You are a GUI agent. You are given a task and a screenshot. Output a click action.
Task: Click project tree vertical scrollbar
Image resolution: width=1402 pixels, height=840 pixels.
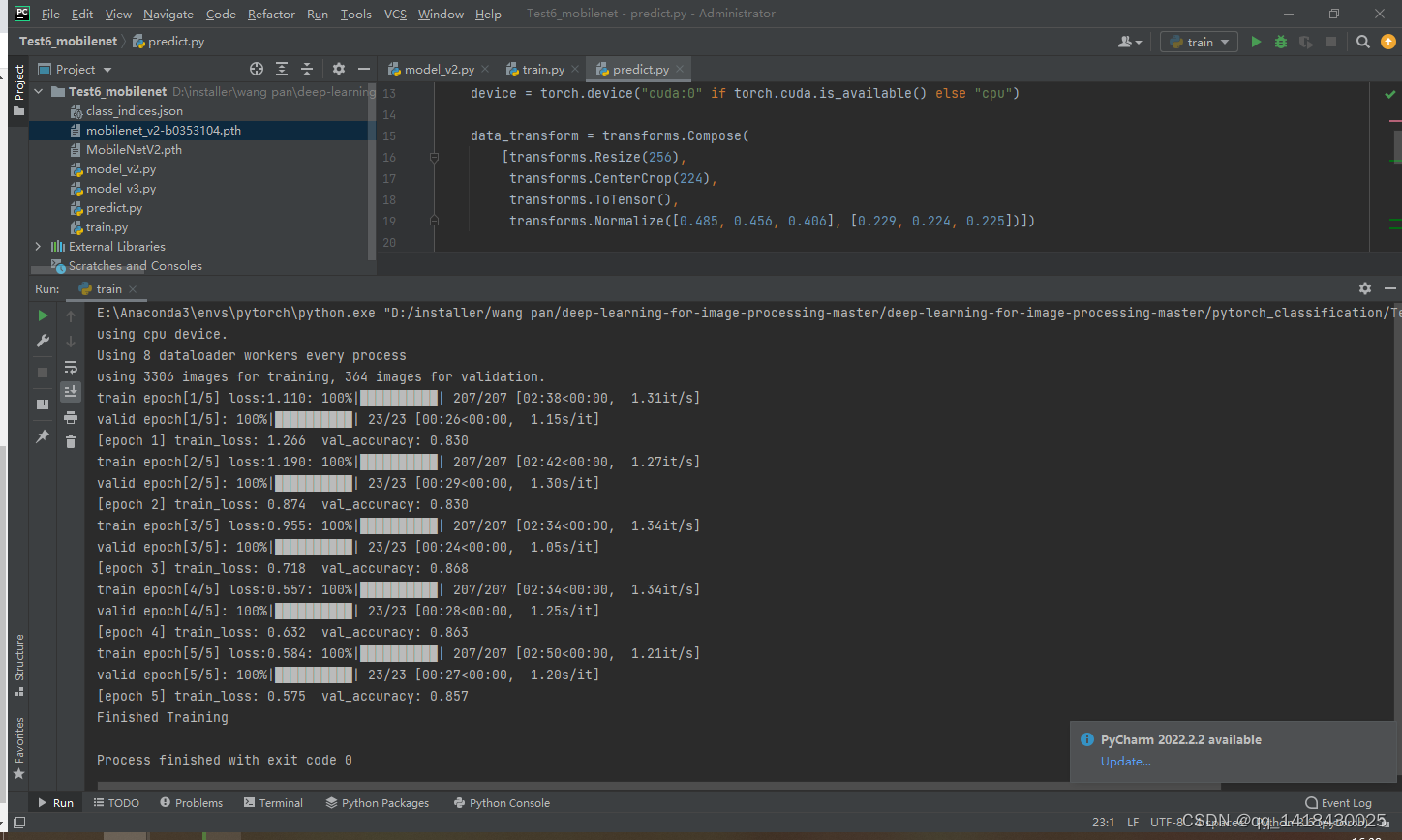(373, 170)
